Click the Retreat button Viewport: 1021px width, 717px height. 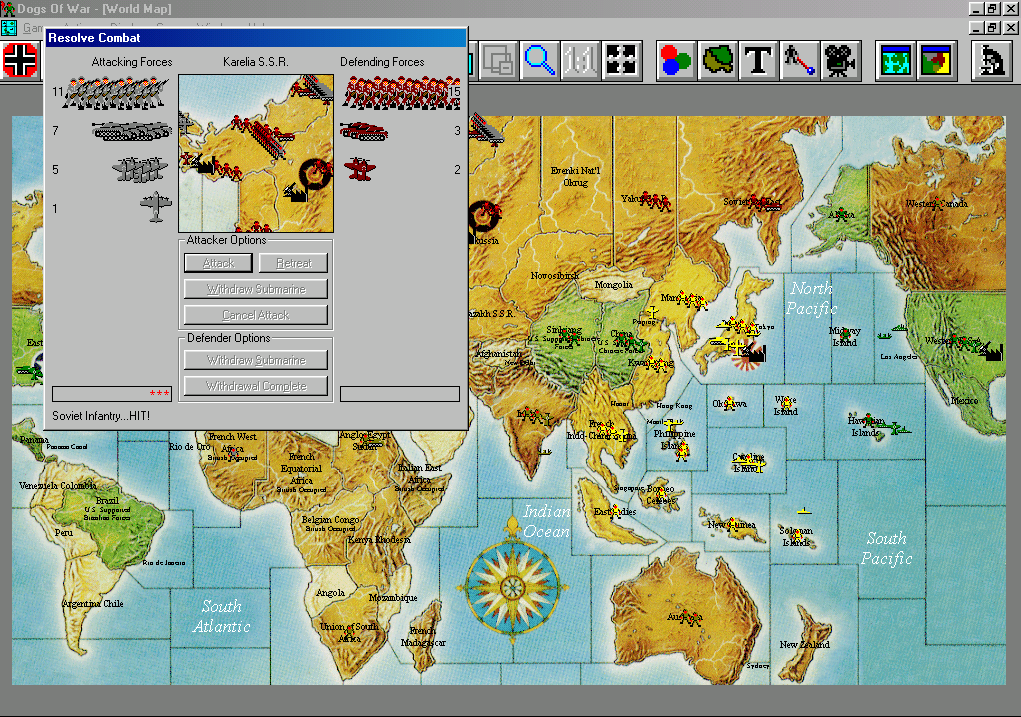pos(293,263)
